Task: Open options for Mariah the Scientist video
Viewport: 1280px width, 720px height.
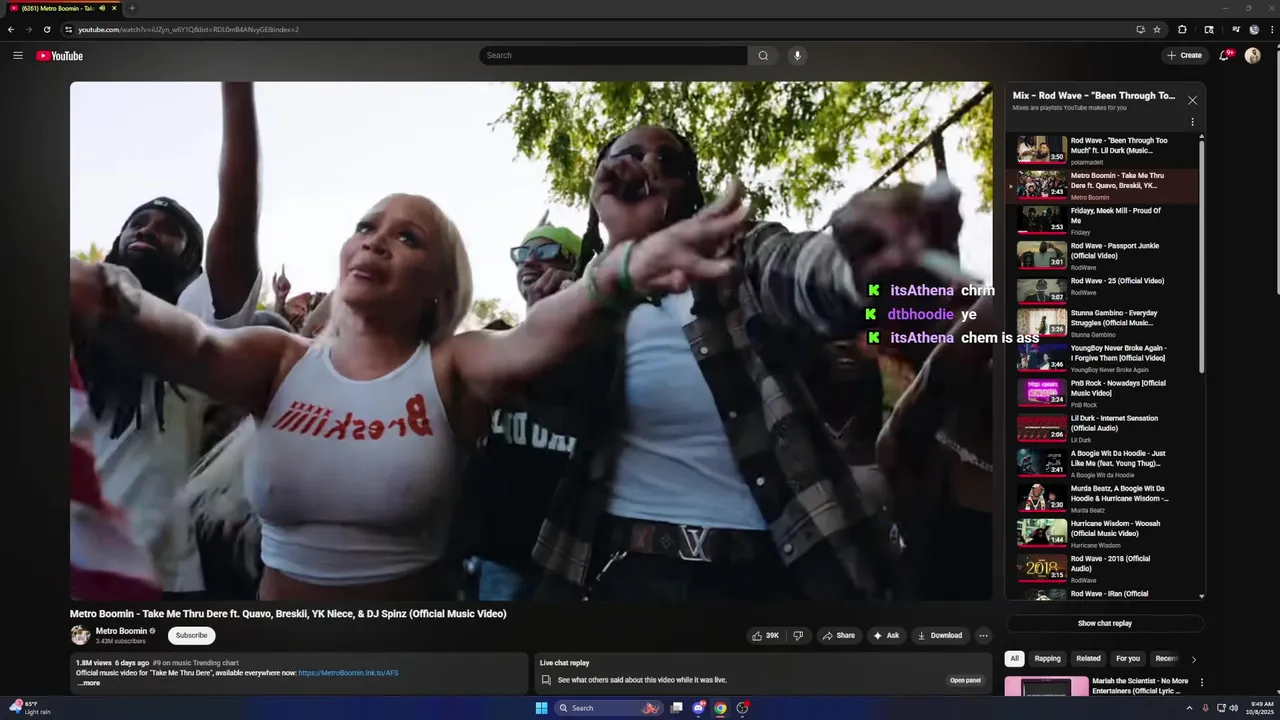Action: [1202, 682]
